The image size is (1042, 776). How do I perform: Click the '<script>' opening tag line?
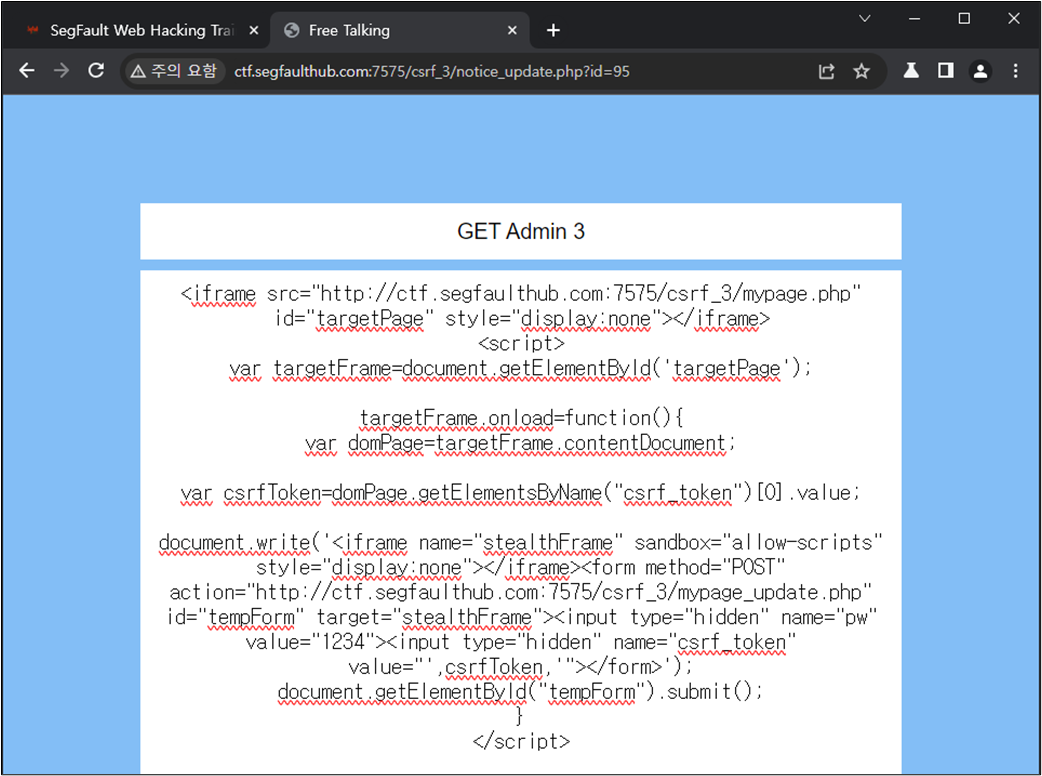coord(521,343)
